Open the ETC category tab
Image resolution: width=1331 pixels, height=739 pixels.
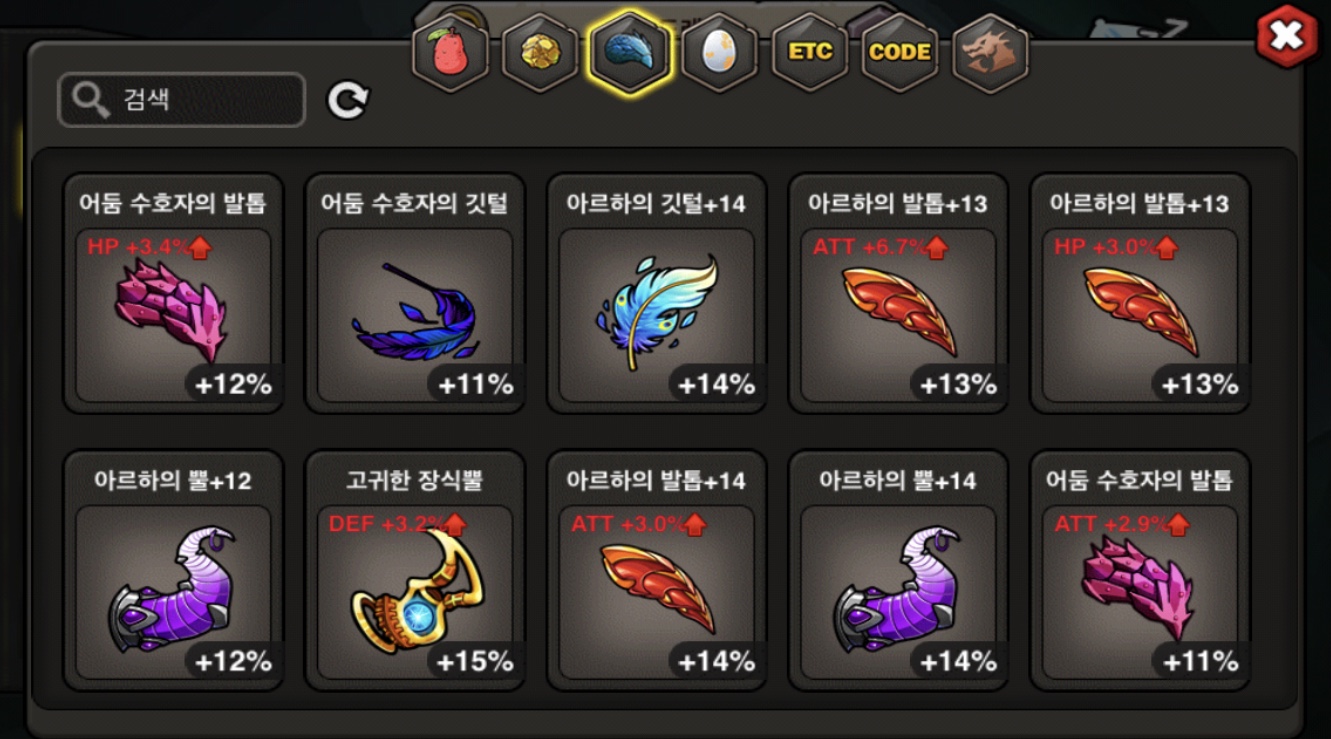[x=810, y=53]
